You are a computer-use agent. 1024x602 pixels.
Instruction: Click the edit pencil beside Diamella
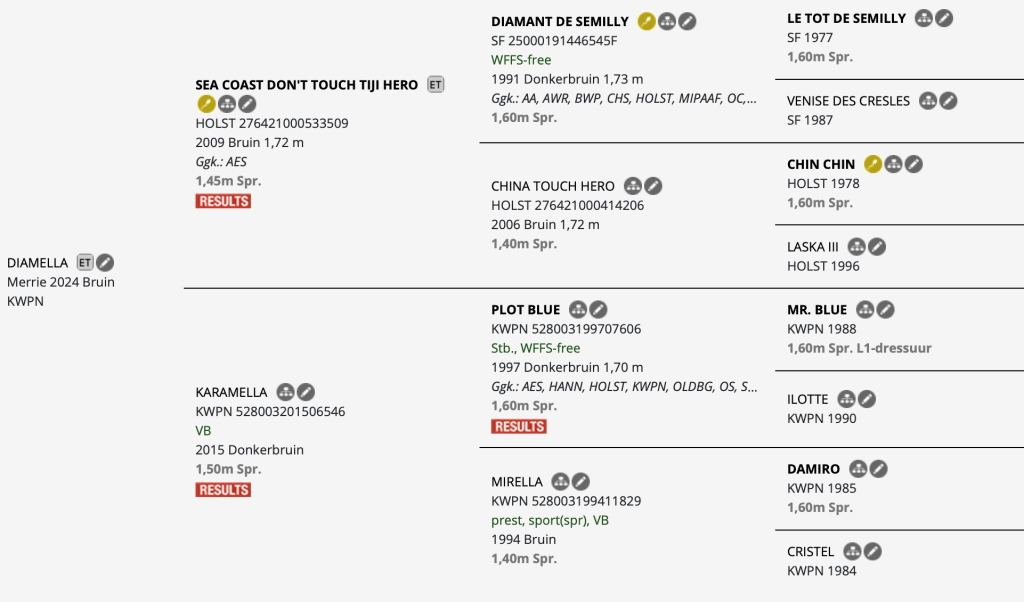pos(105,263)
